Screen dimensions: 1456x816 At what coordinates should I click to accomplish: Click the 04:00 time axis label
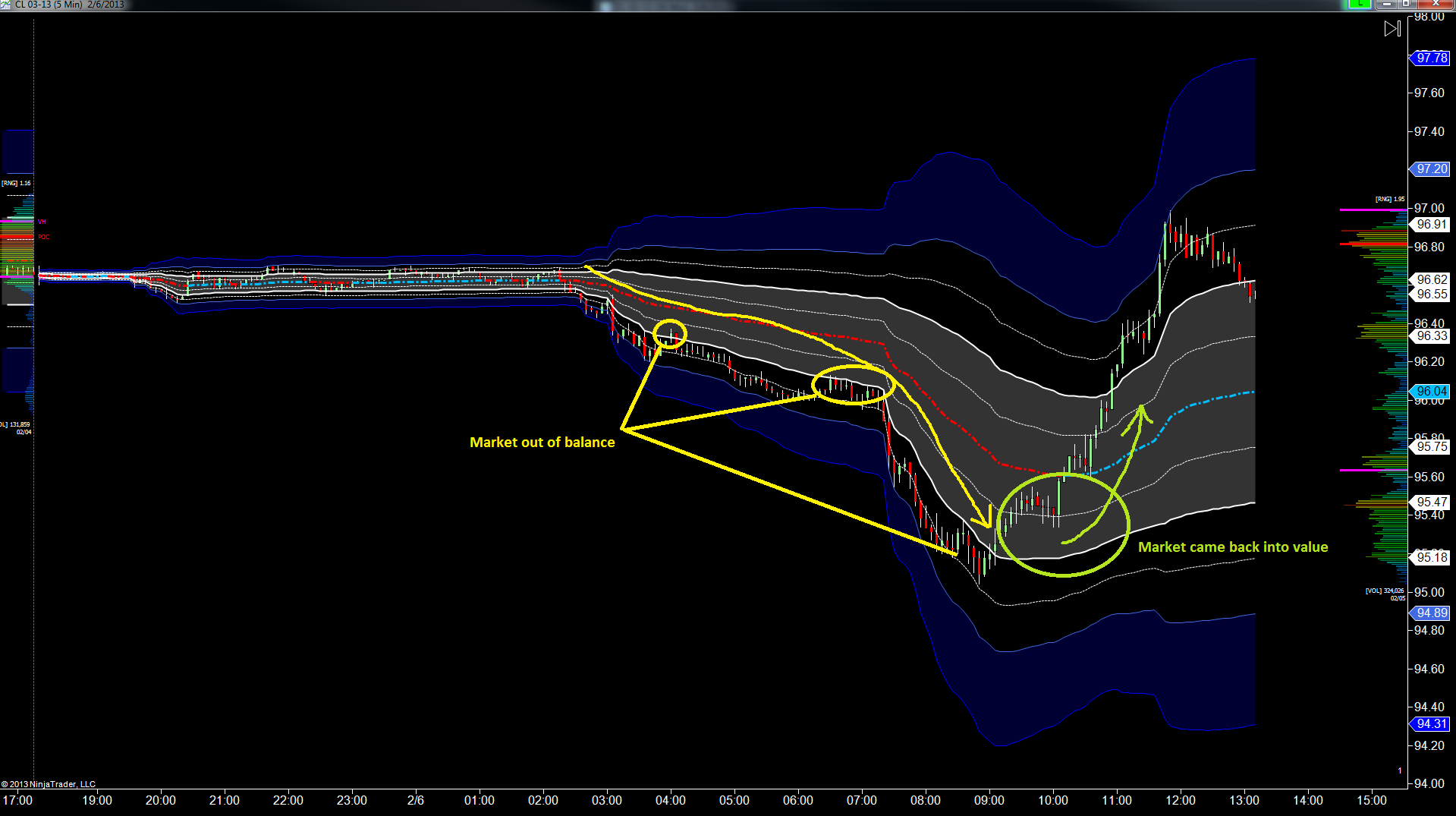(x=671, y=800)
